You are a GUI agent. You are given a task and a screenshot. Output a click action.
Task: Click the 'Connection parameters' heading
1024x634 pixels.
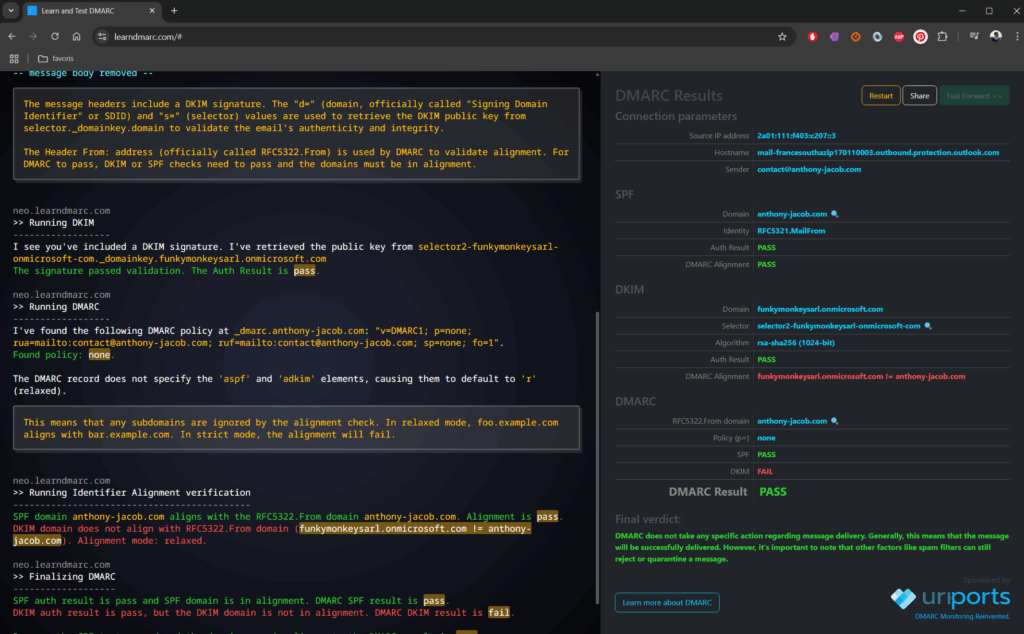pos(676,116)
